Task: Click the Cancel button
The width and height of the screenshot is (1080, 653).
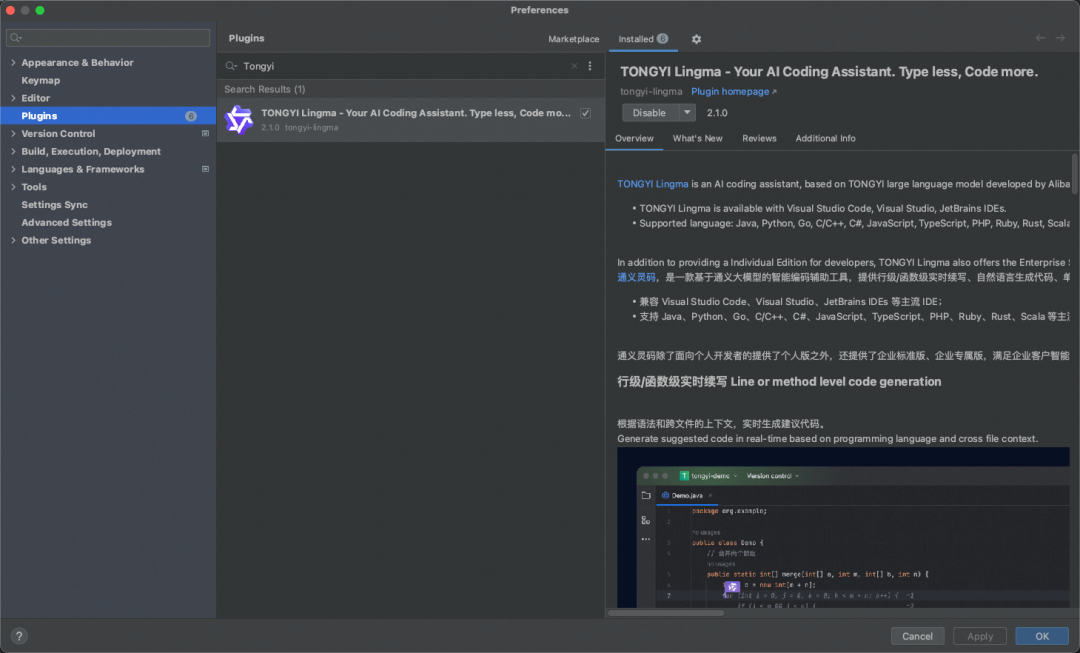Action: [917, 636]
